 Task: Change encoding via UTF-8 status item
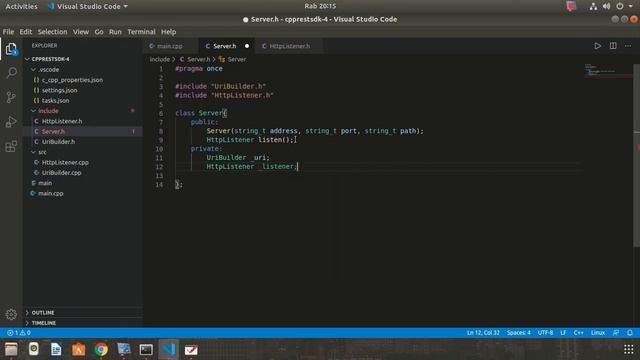point(545,333)
